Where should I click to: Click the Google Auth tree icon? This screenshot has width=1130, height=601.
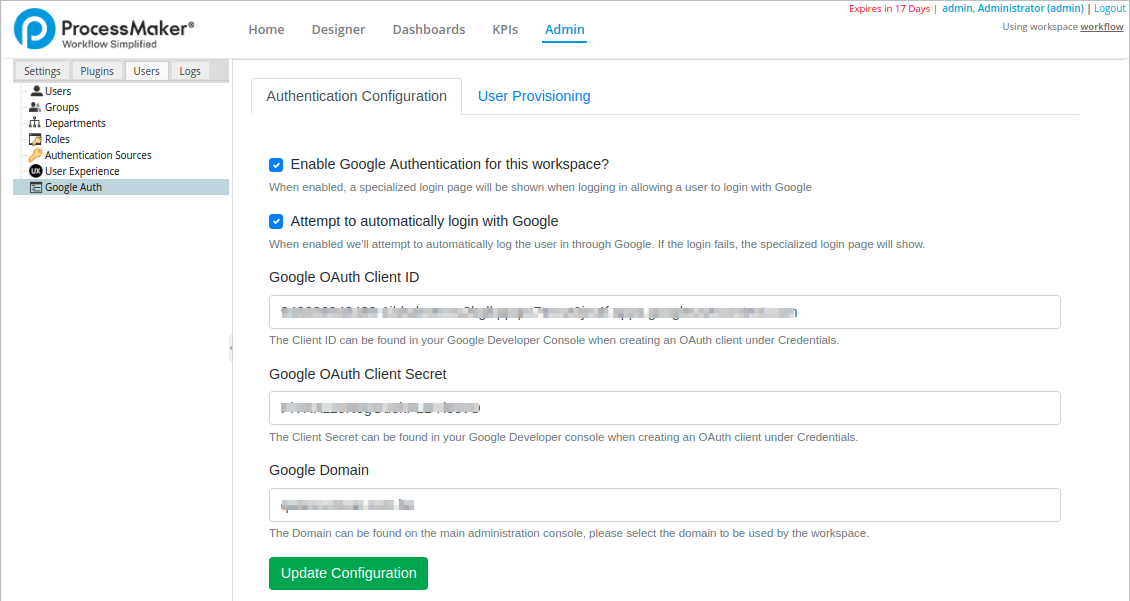click(36, 187)
